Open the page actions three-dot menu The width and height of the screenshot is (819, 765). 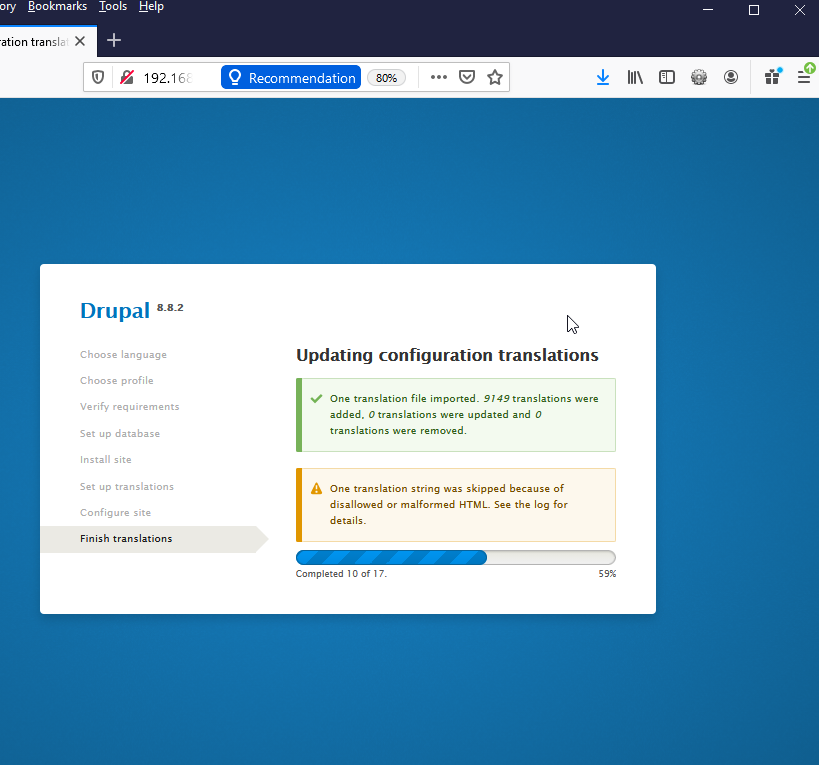pyautogui.click(x=439, y=78)
